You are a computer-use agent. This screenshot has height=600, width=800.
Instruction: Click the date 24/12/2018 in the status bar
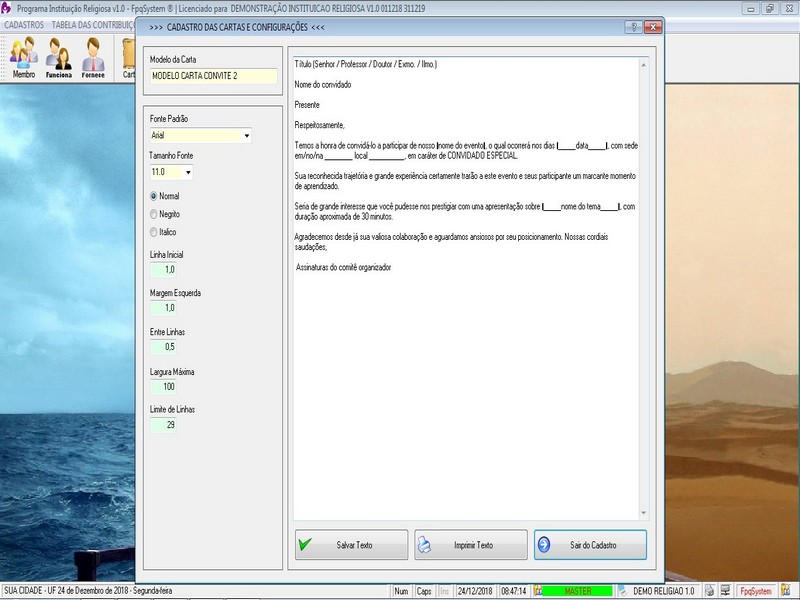pyautogui.click(x=474, y=591)
